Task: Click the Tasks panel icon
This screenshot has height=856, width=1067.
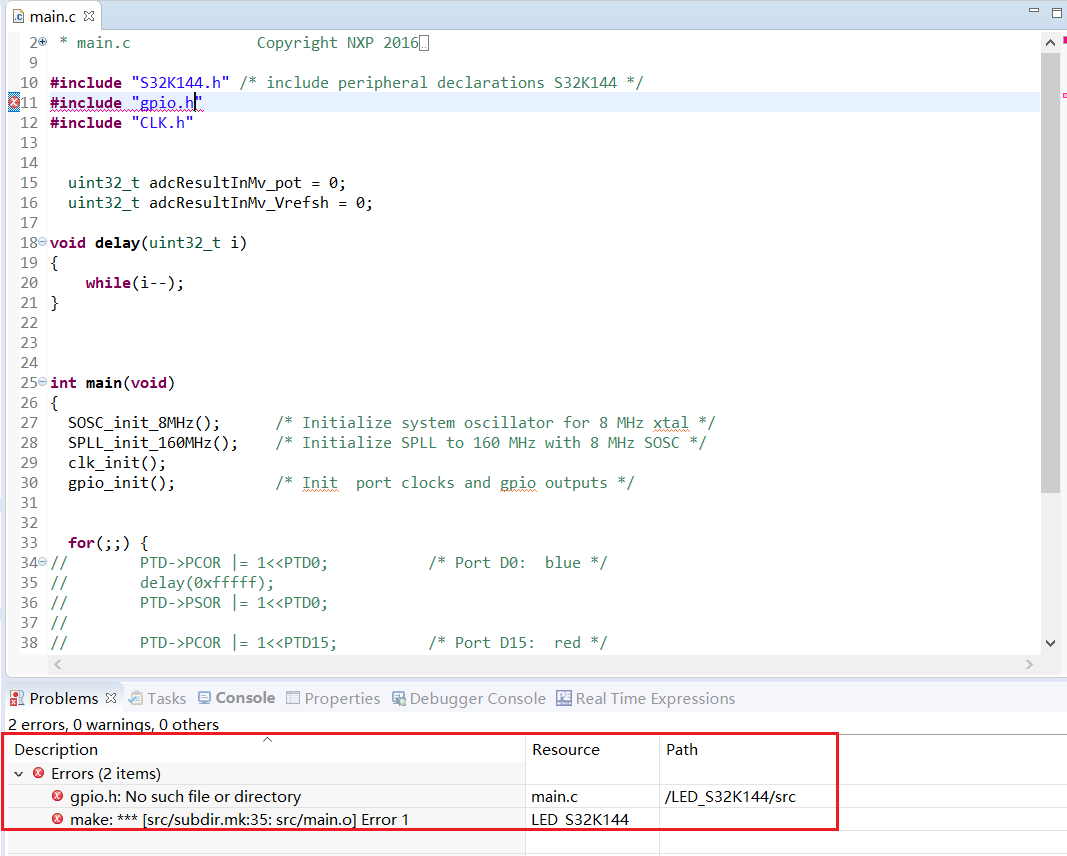Action: pos(135,697)
